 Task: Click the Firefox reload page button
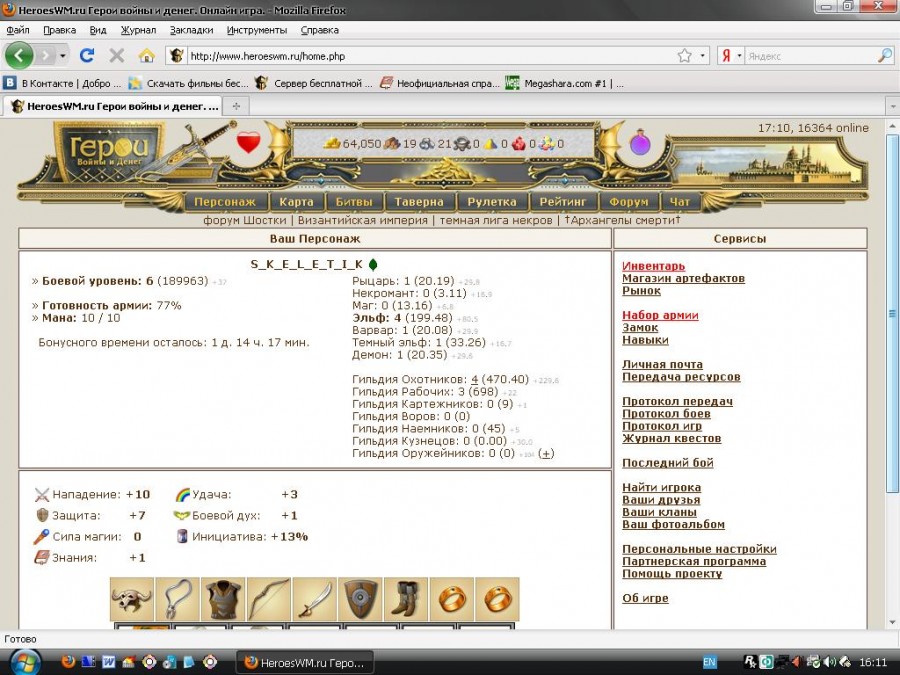point(87,55)
